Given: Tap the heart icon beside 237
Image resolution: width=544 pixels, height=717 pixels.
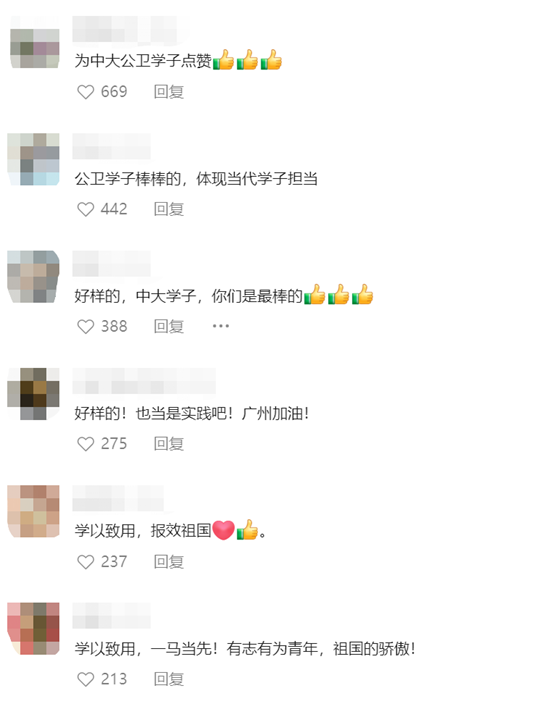Looking at the screenshot, I should point(85,562).
